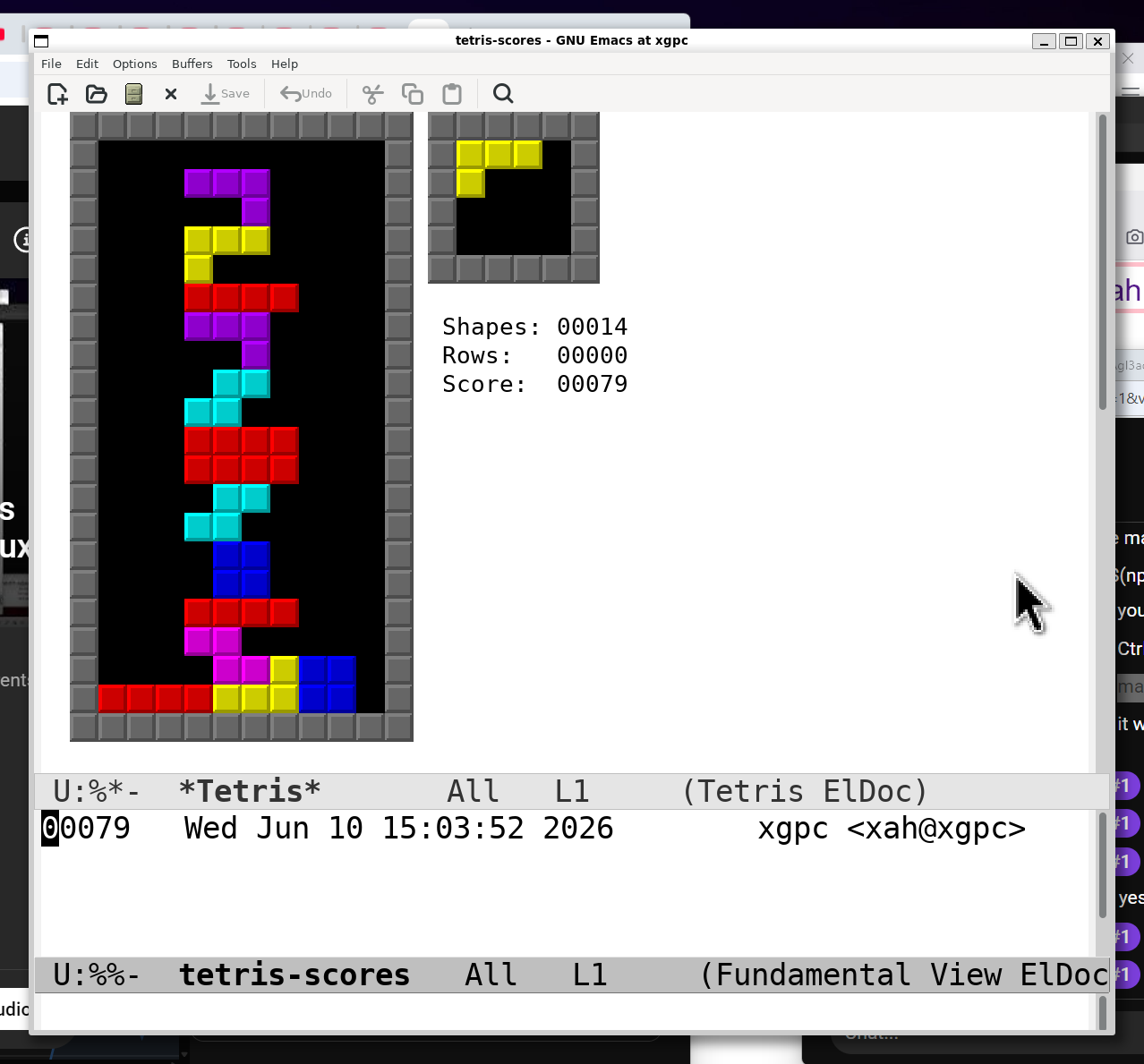Viewport: 1144px width, 1064px height.
Task: Close the Emacs window
Action: (x=1097, y=41)
